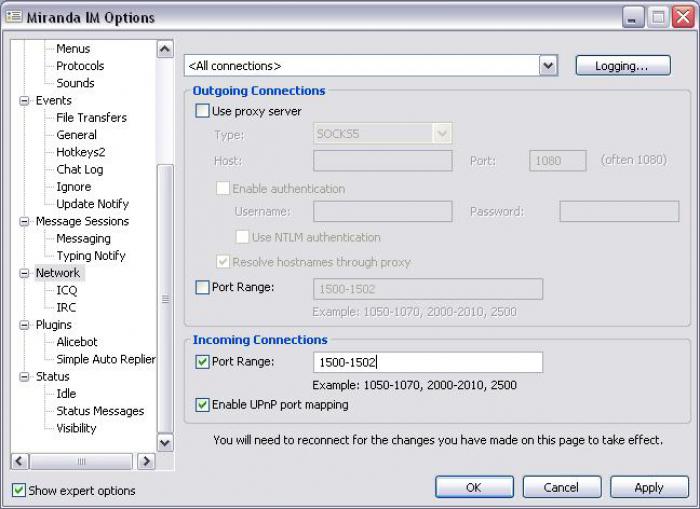This screenshot has width=700, height=509.
Task: Select General under Events
Action: (x=76, y=135)
